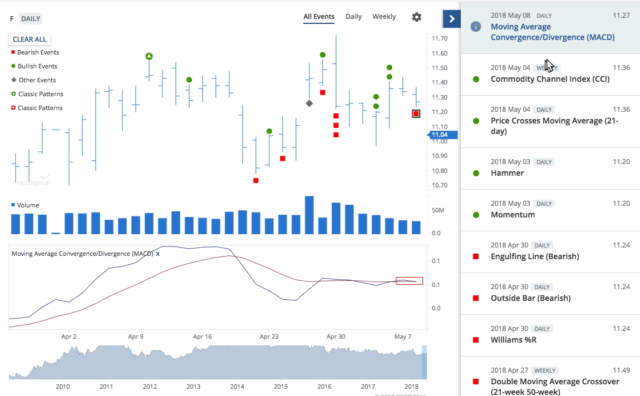
Task: Toggle Bearish Events legend item
Action: [x=35, y=52]
